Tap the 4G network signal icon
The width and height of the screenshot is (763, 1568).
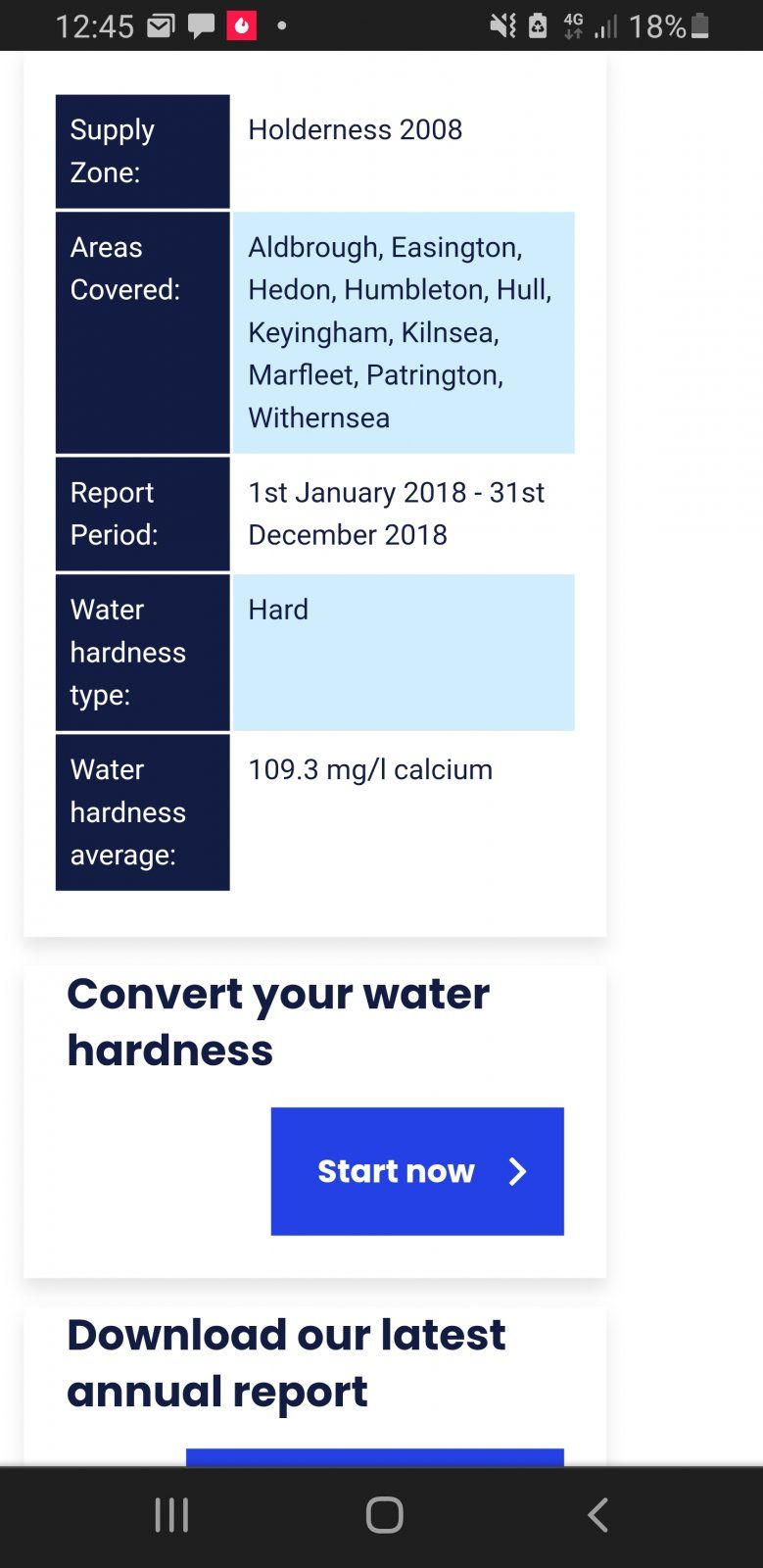click(573, 25)
